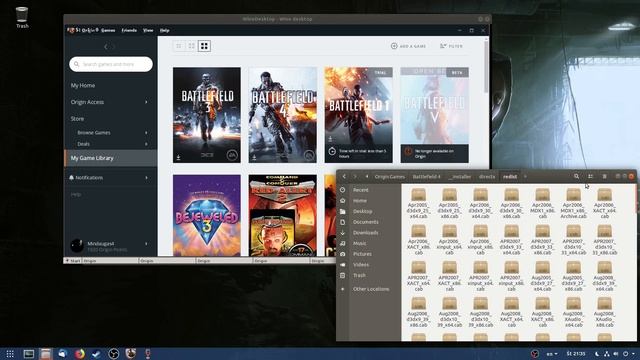Screen dimensions: 640x360
Task: Expand the Origin Access submenu arrow
Action: (x=146, y=102)
